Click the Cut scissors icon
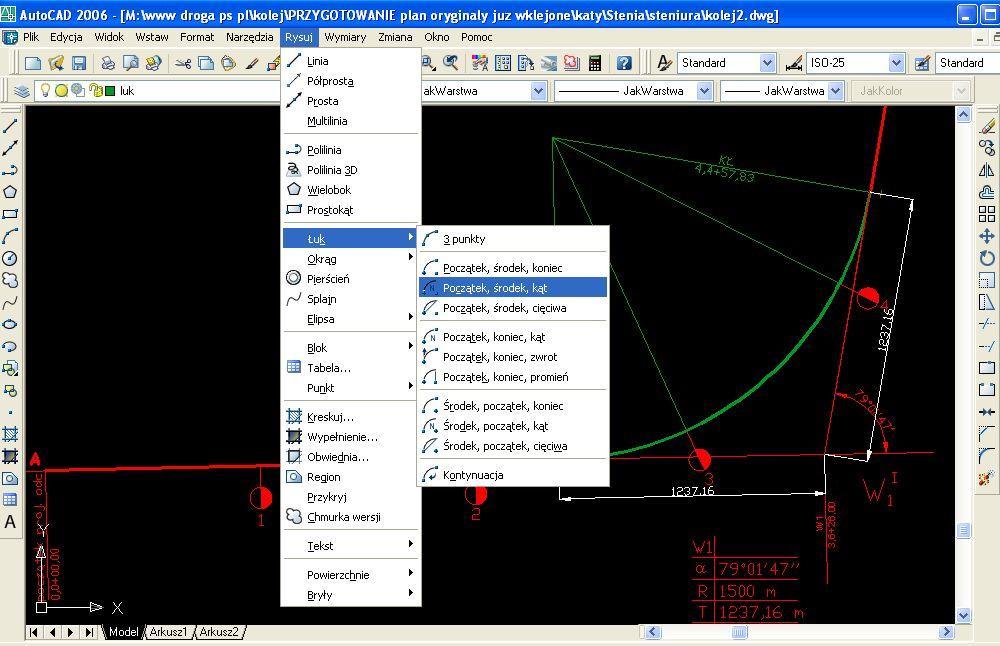 click(183, 62)
